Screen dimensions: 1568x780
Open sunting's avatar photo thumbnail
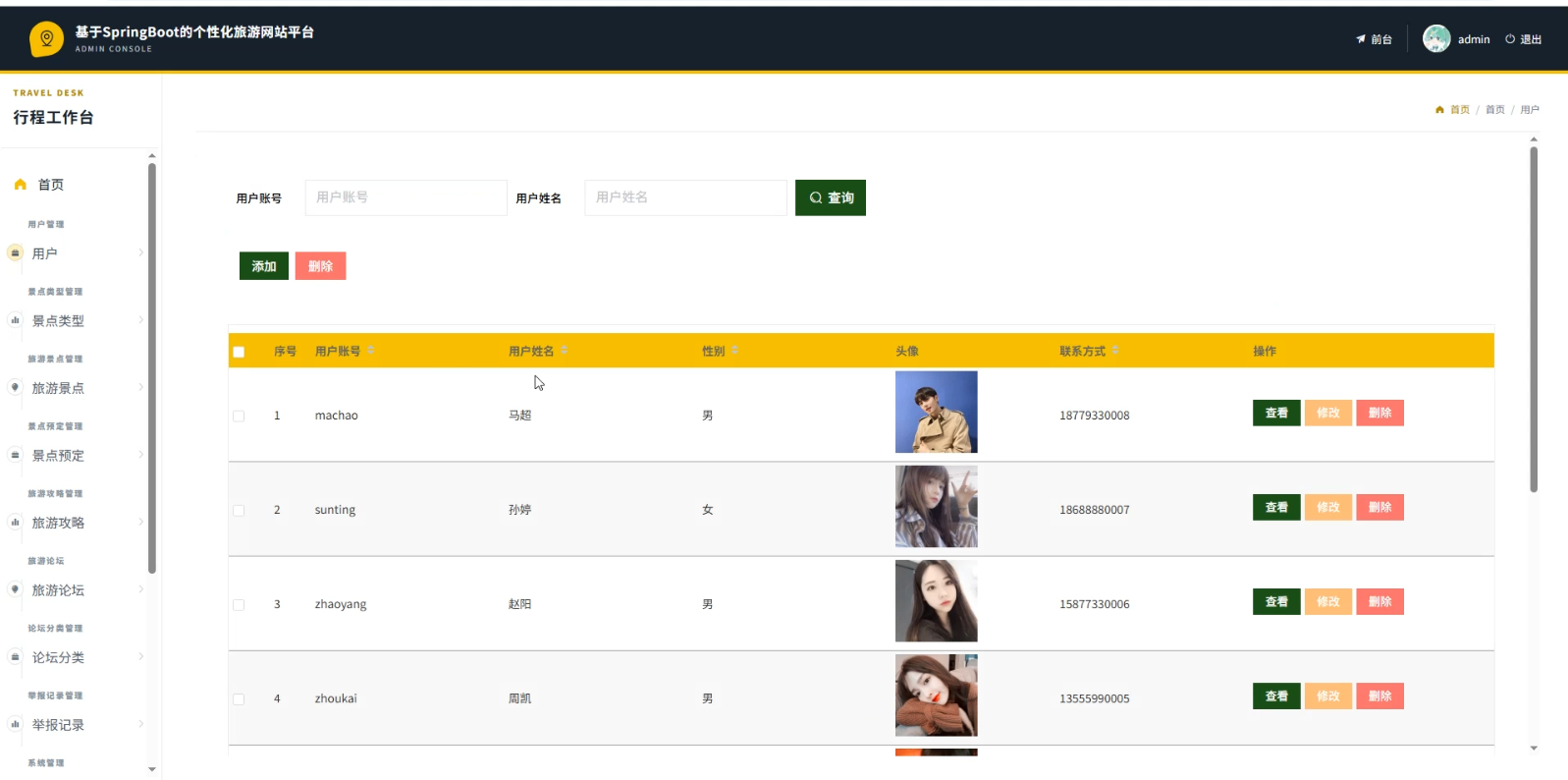click(937, 506)
